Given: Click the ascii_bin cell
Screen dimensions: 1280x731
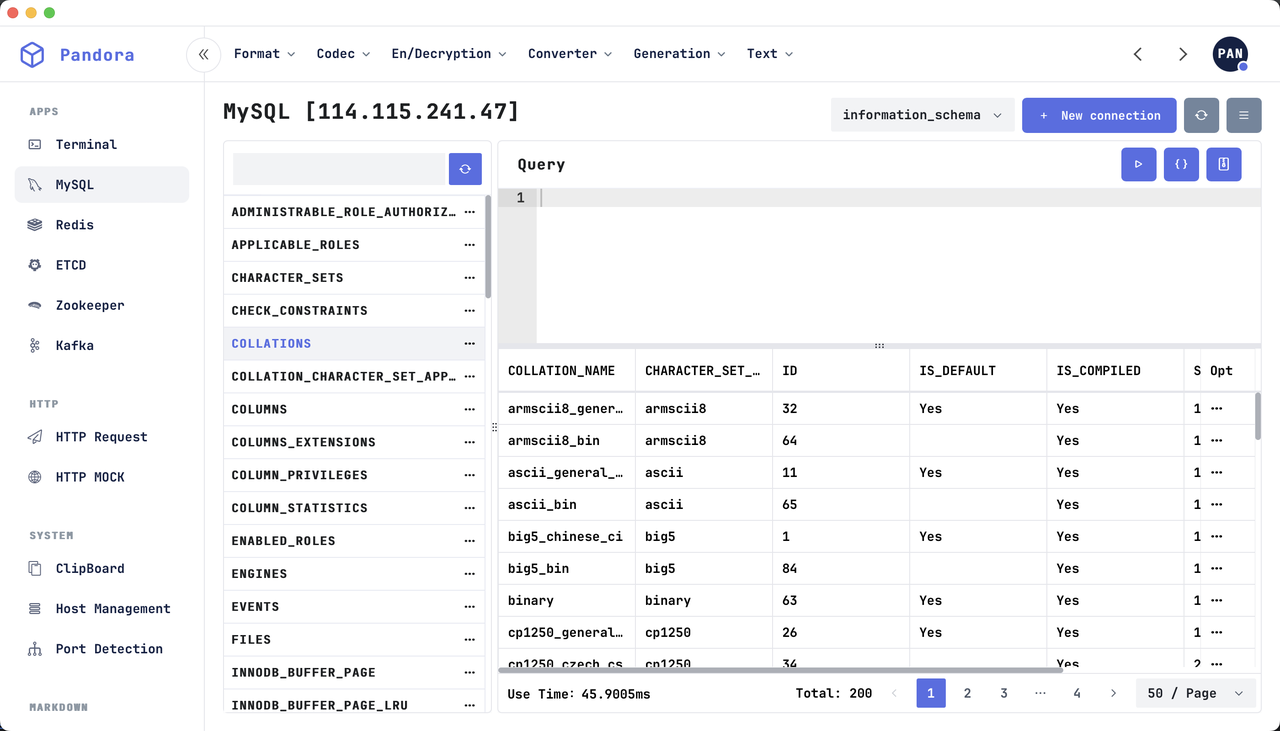Looking at the screenshot, I should click(x=567, y=504).
